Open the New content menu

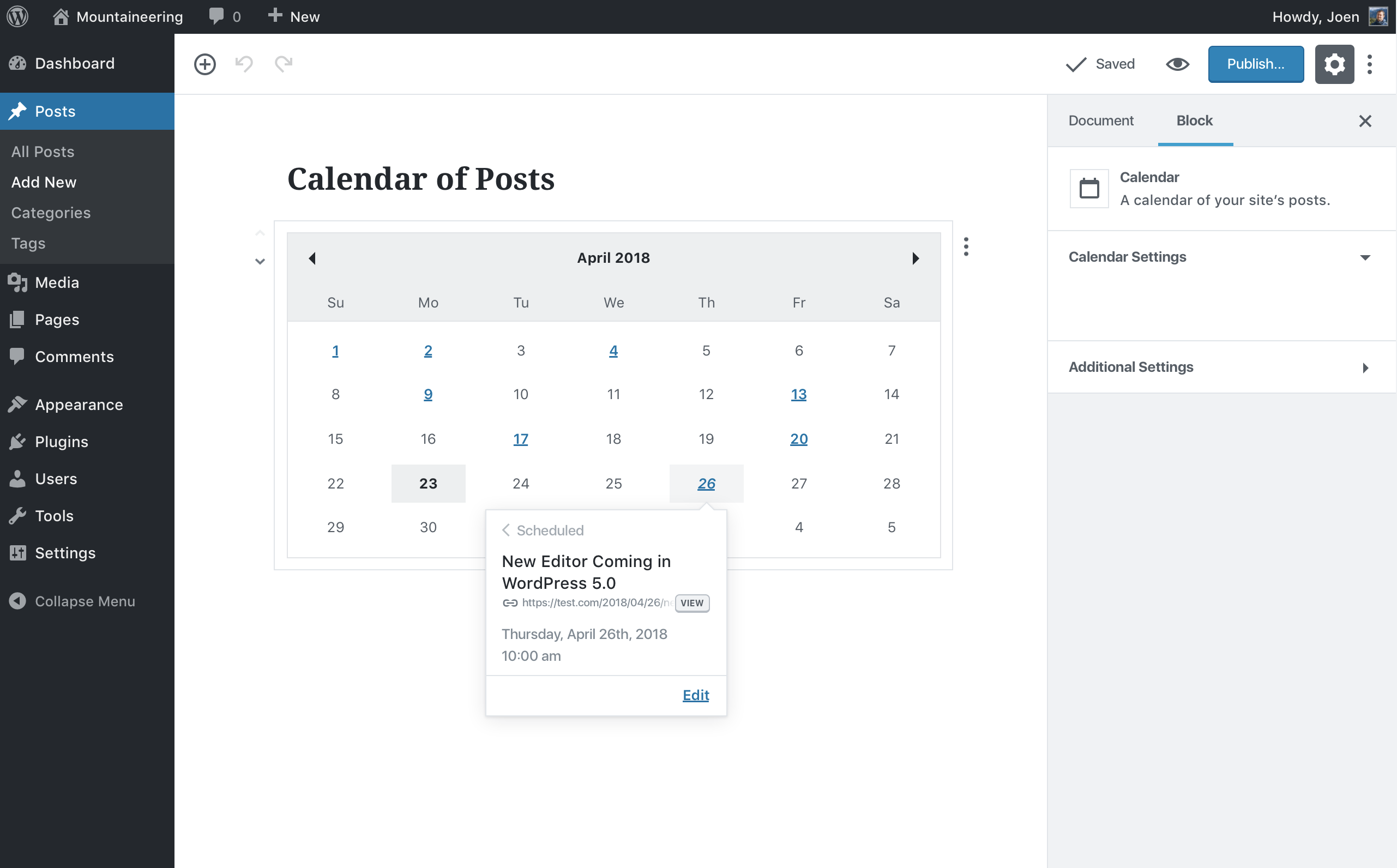click(x=294, y=17)
